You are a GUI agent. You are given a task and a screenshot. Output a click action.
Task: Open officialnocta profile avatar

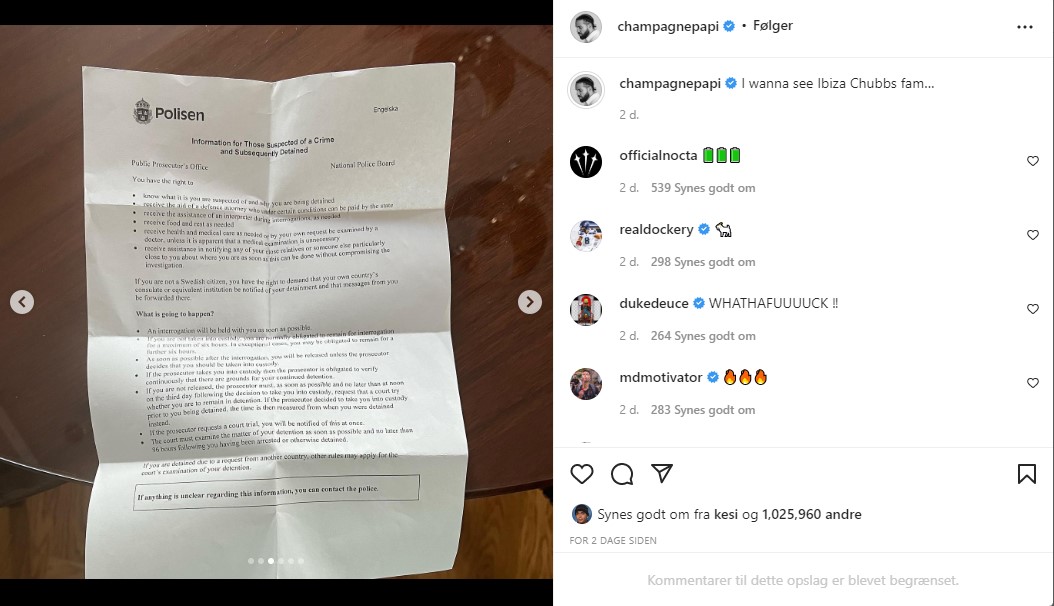pyautogui.click(x=586, y=162)
